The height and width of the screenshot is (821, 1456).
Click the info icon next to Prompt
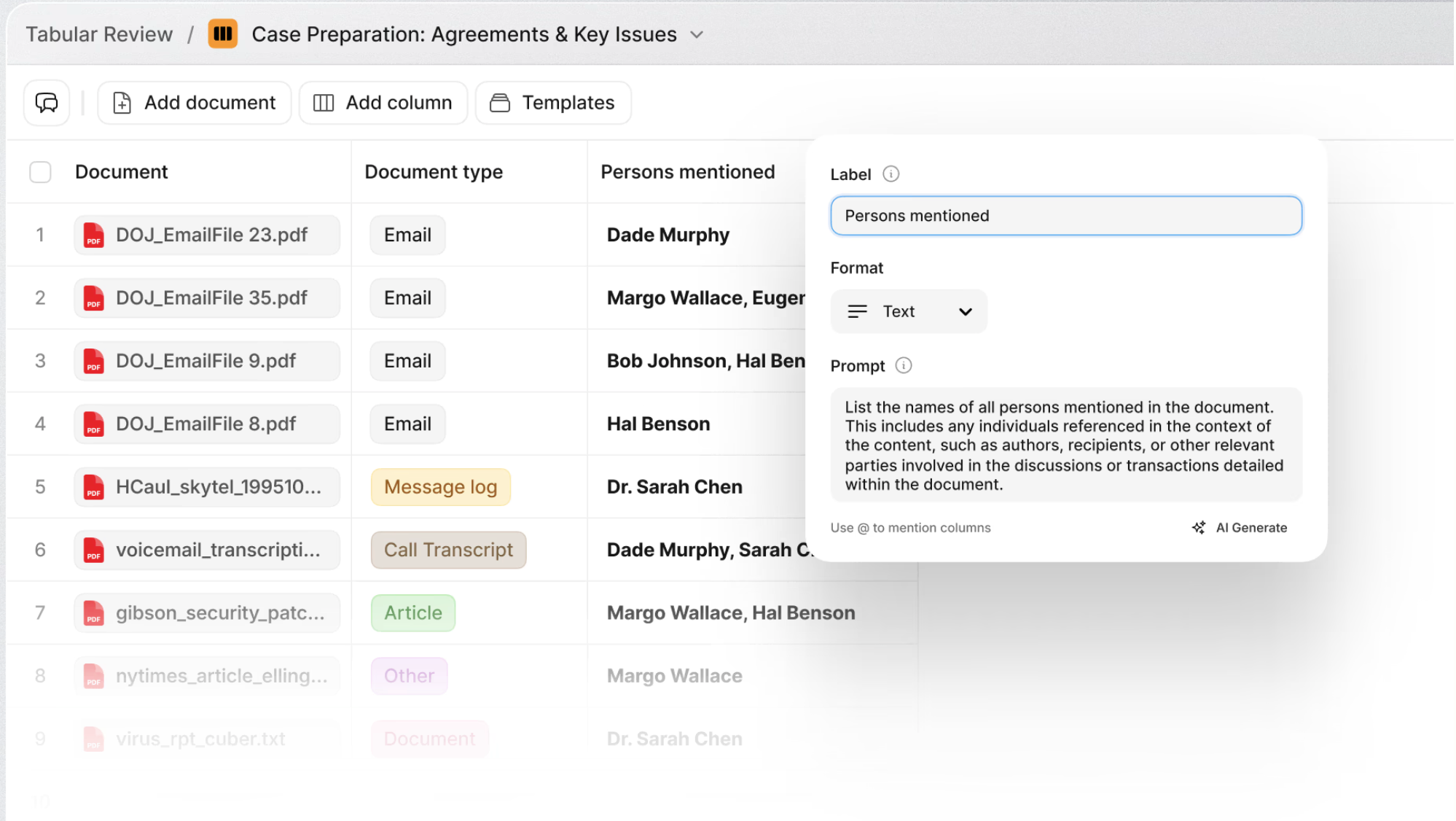click(x=903, y=365)
